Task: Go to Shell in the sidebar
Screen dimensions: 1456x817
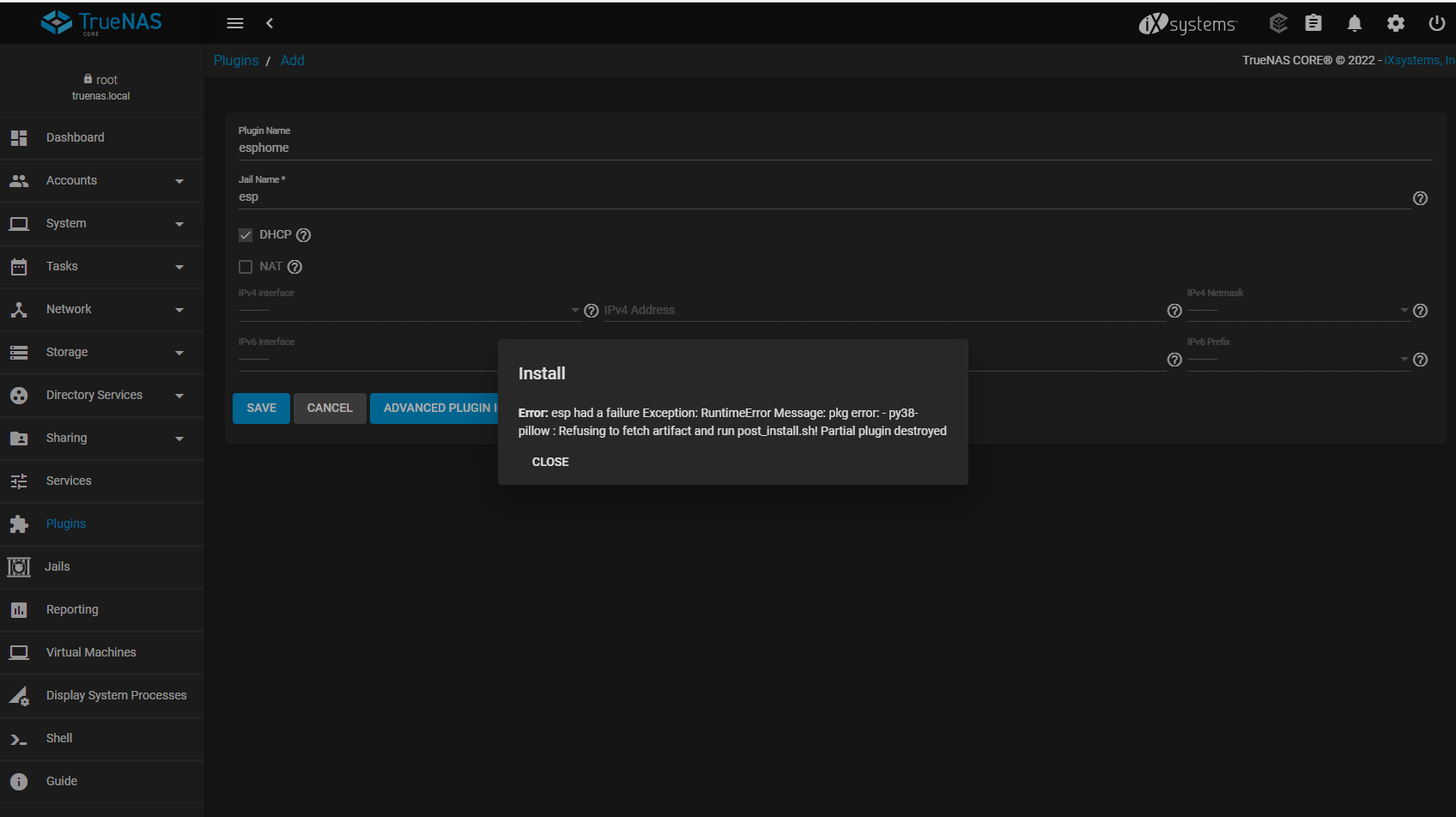Action: [x=59, y=739]
